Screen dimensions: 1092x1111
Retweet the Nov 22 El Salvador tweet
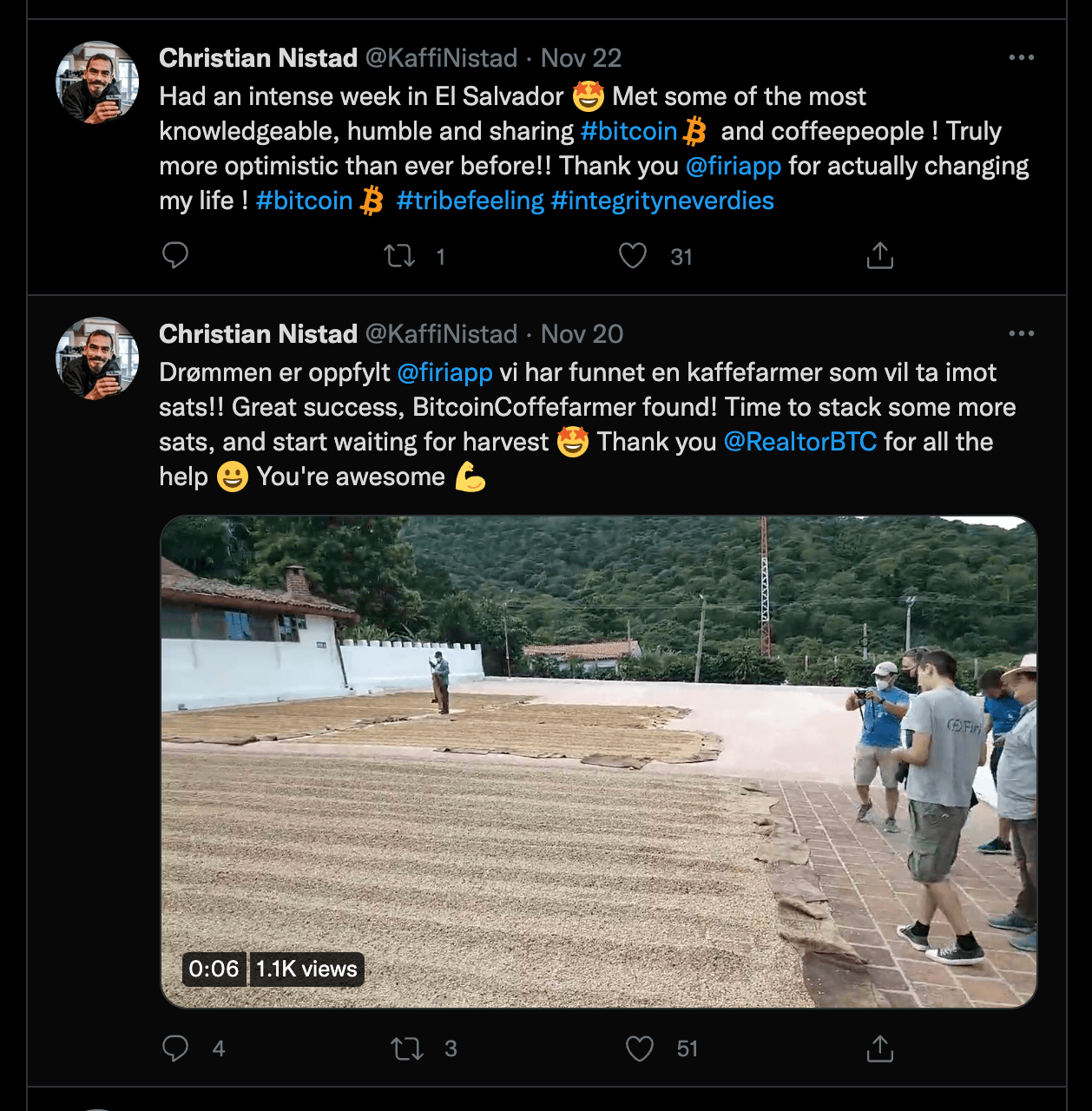[399, 256]
